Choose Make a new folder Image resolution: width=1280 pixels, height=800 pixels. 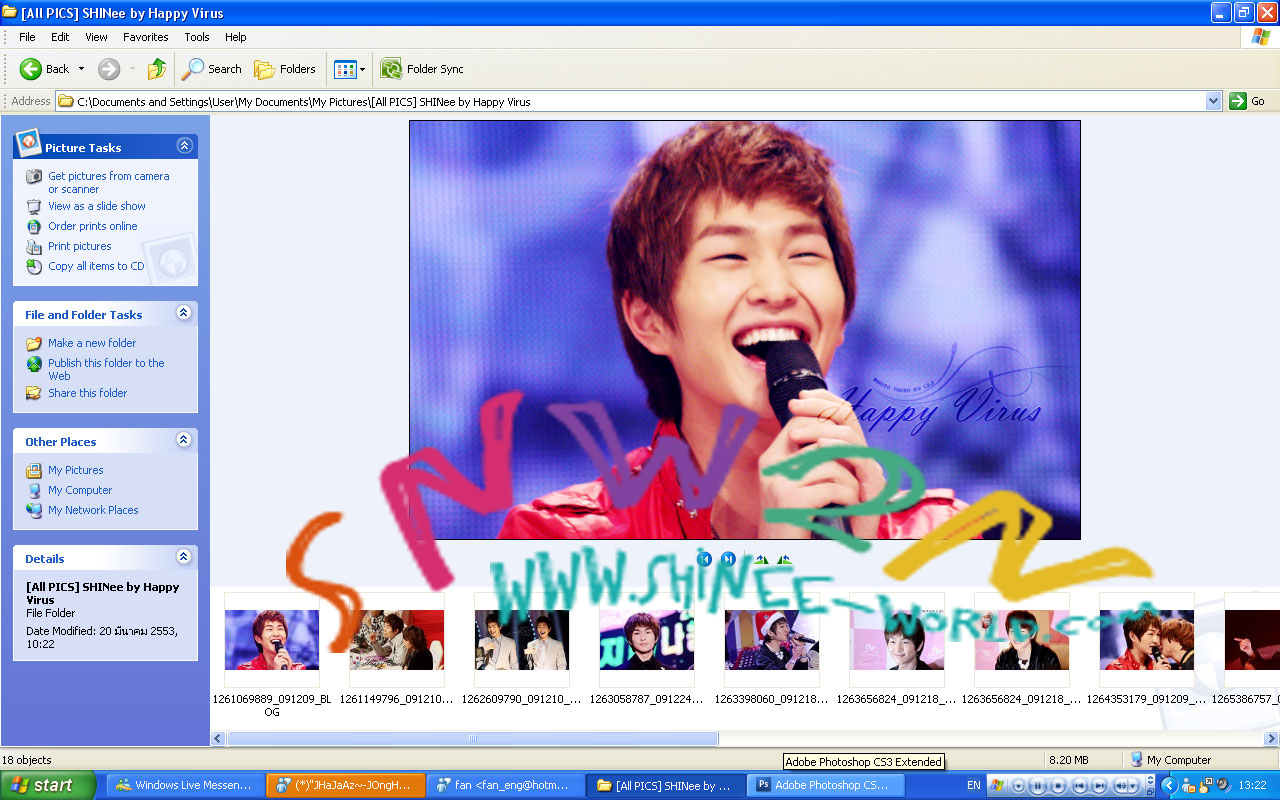(92, 343)
